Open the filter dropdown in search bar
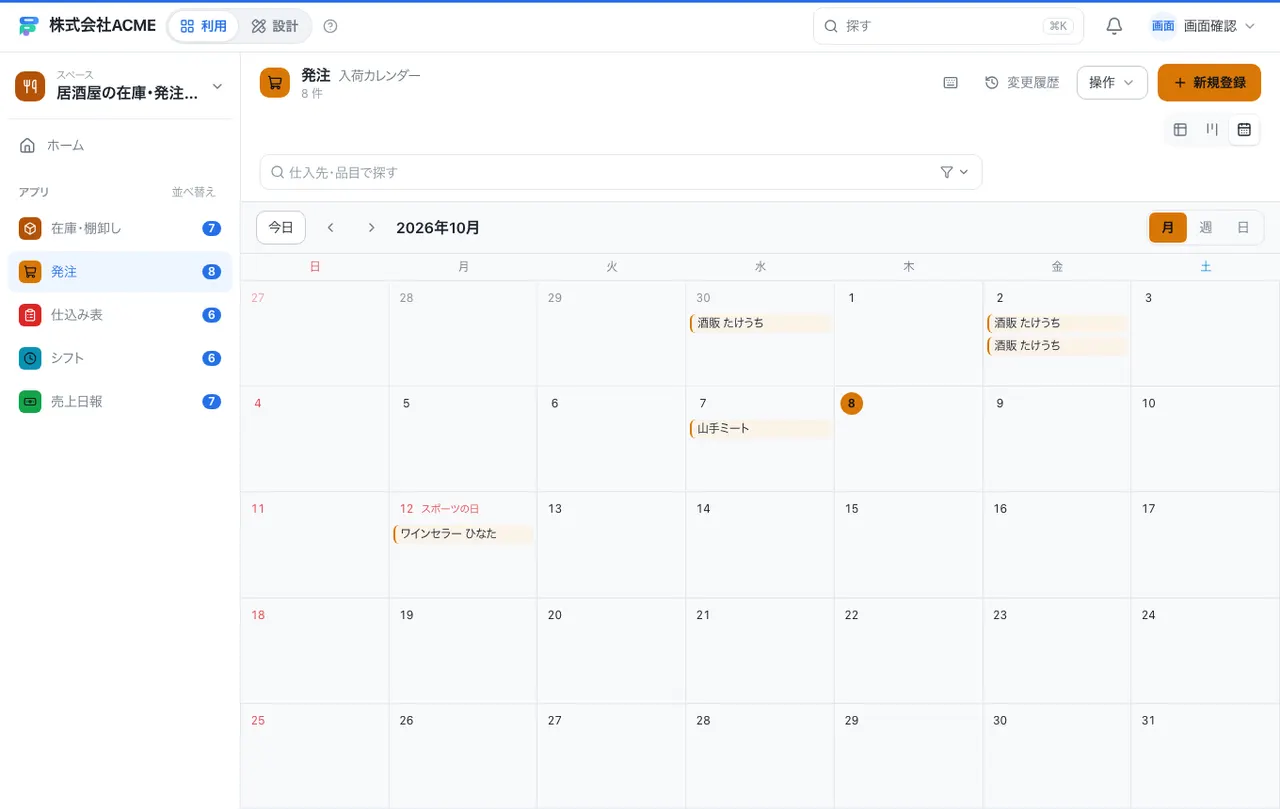 [x=955, y=172]
